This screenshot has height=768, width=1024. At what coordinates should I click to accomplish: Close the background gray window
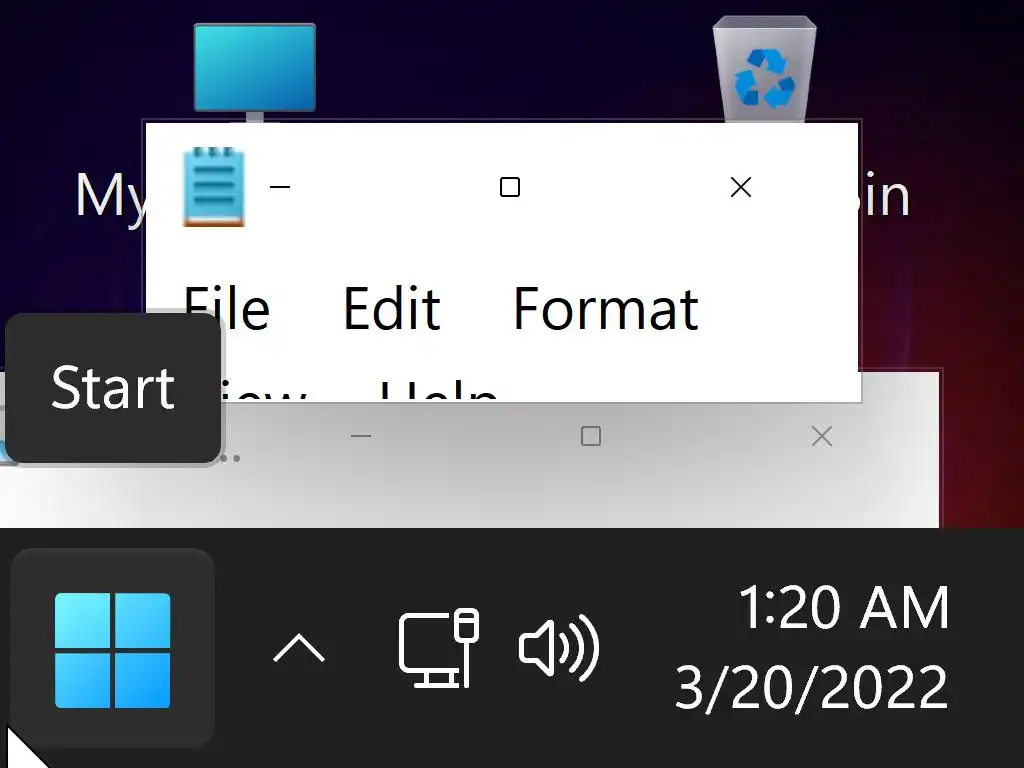click(x=822, y=436)
